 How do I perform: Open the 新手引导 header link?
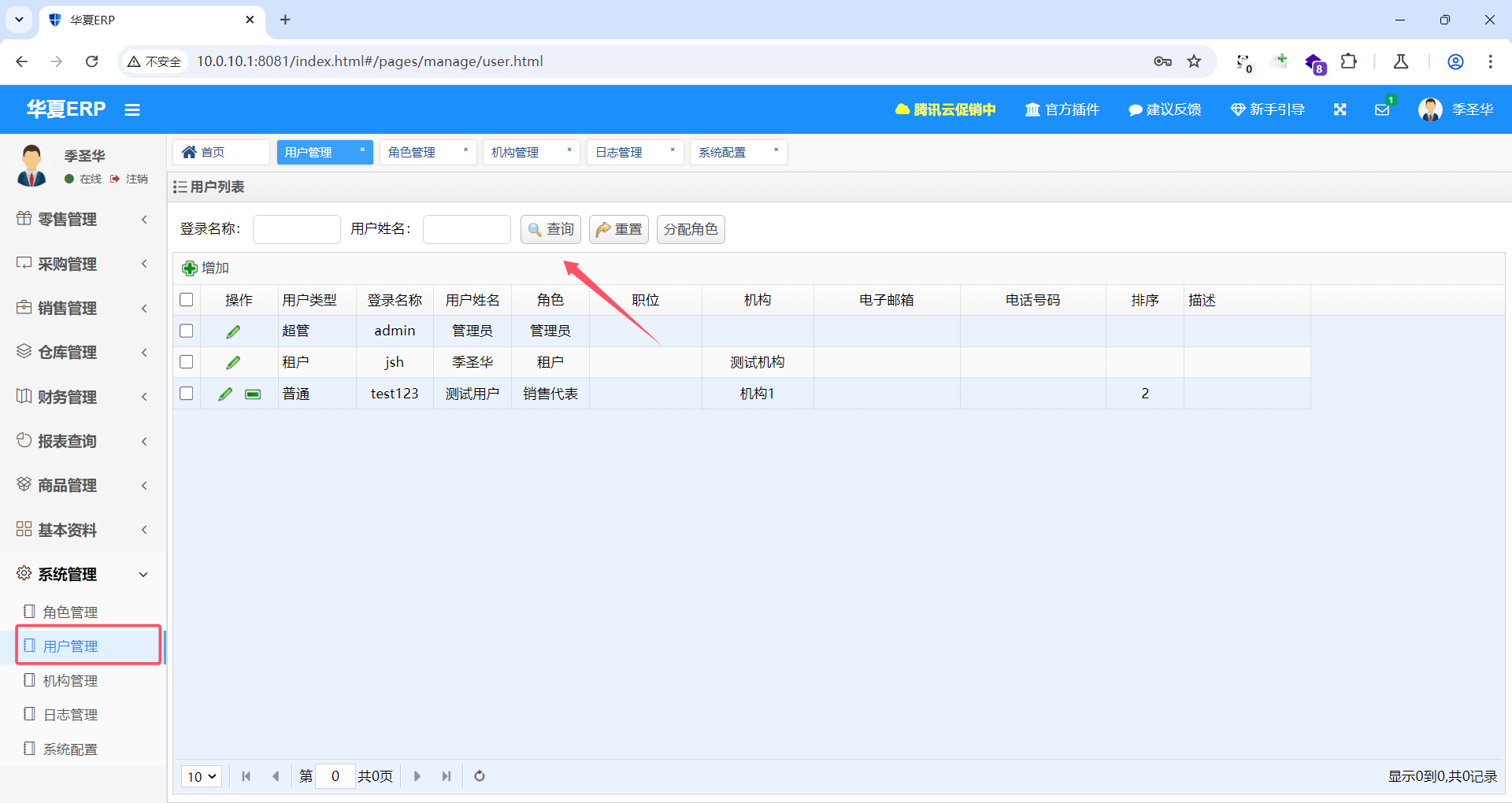[1268, 109]
